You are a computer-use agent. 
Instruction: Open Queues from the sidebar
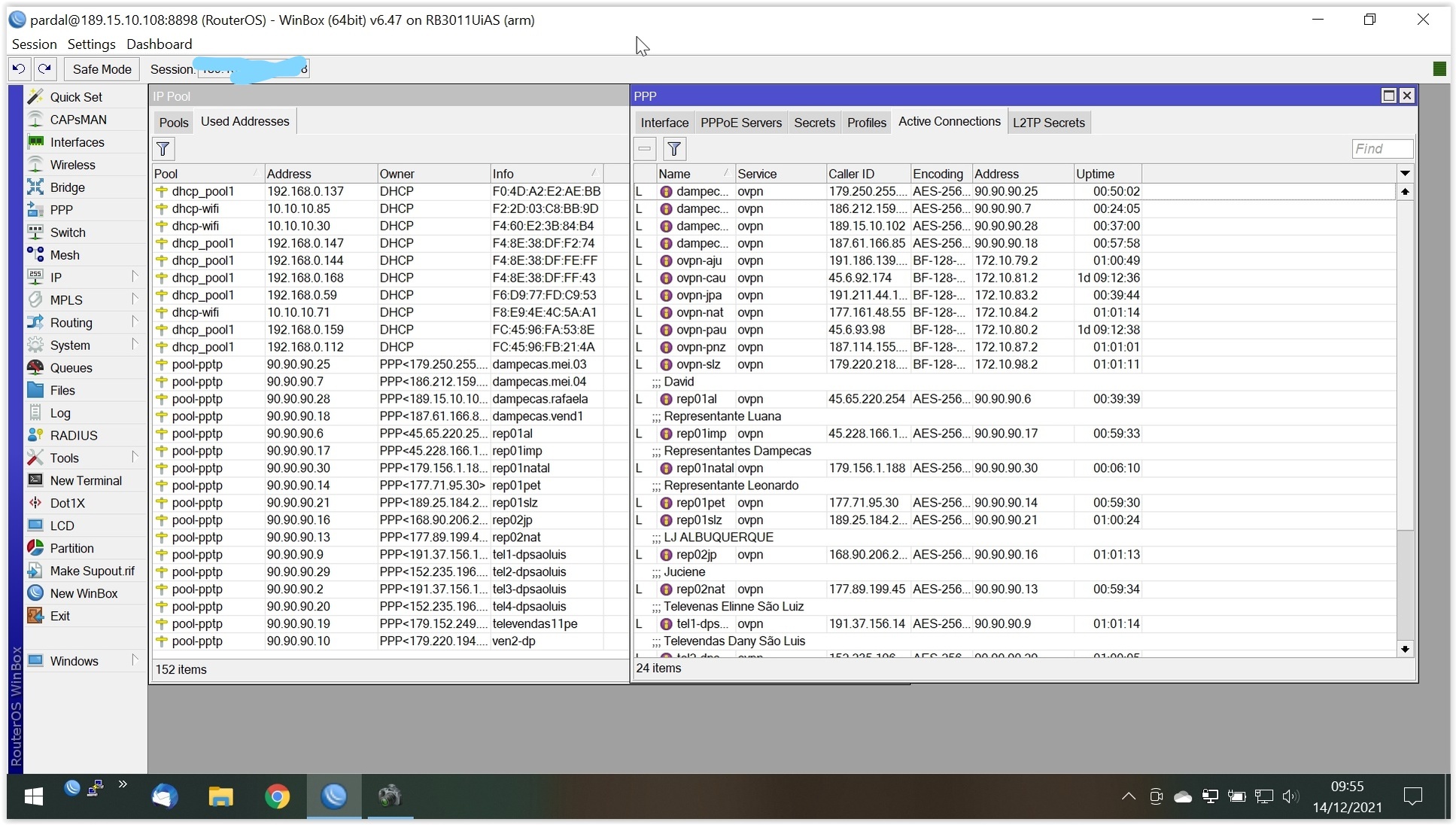tap(71, 368)
